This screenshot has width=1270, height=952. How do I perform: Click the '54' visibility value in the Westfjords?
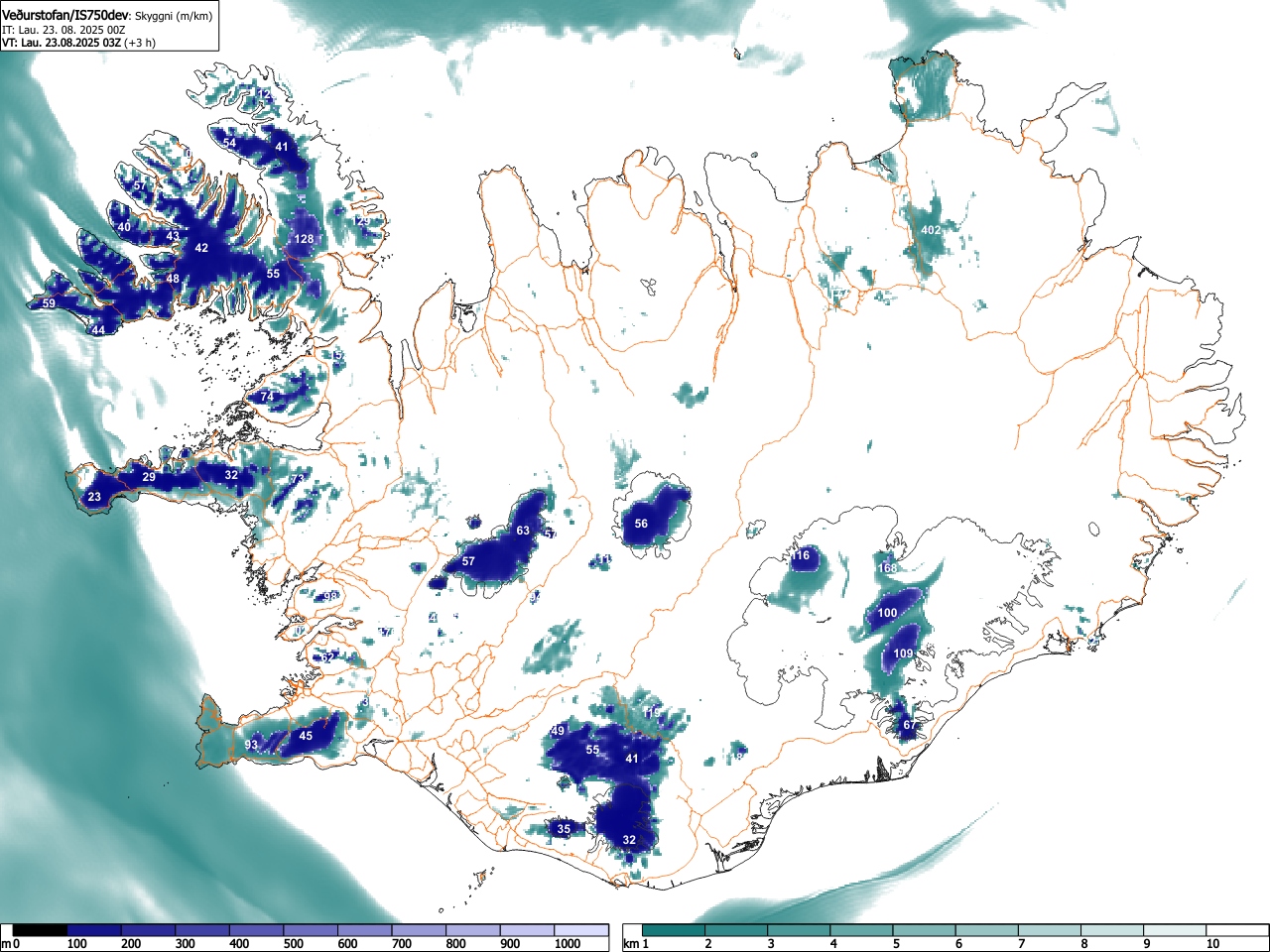click(229, 144)
